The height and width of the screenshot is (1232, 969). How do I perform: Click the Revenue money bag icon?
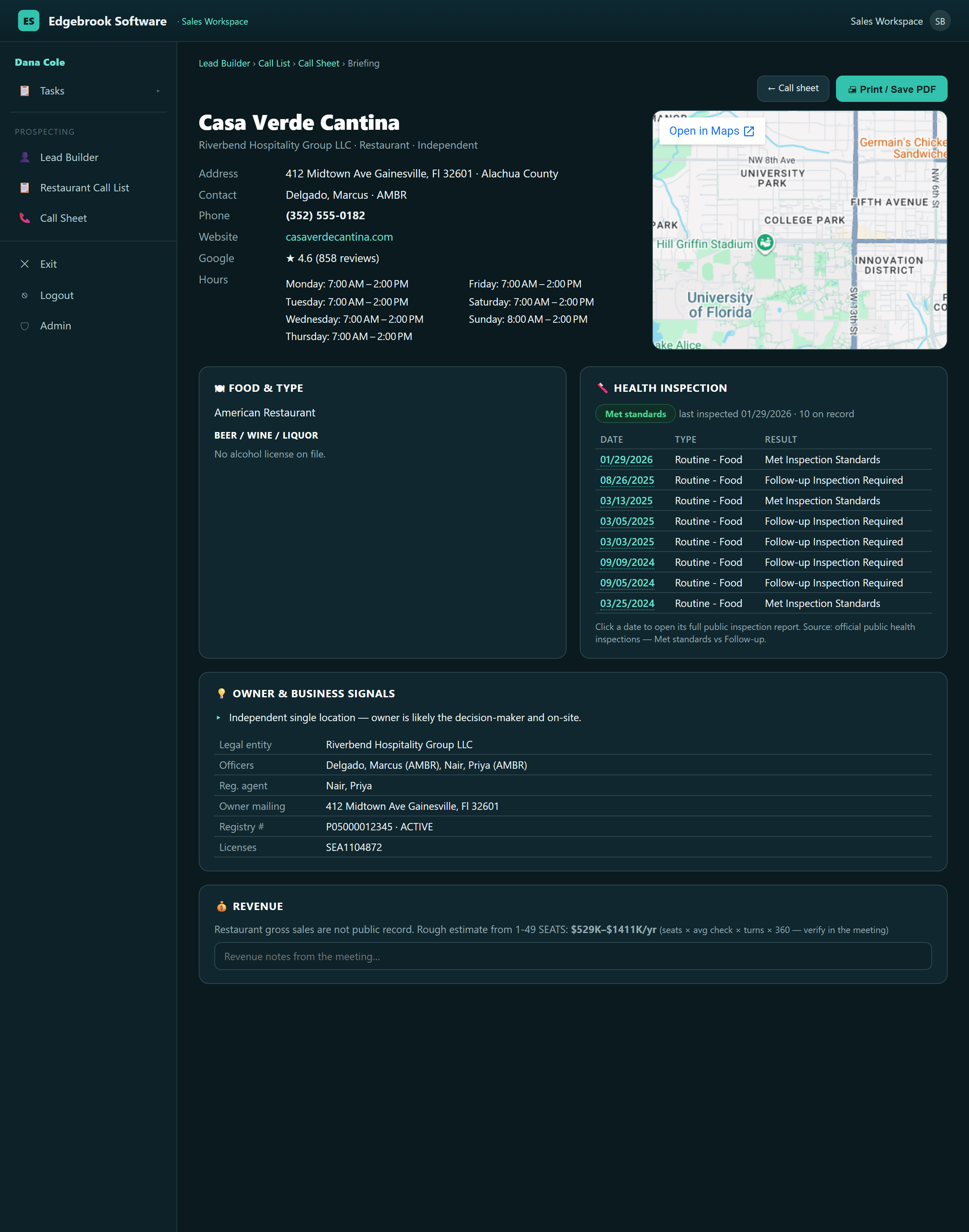click(x=221, y=906)
